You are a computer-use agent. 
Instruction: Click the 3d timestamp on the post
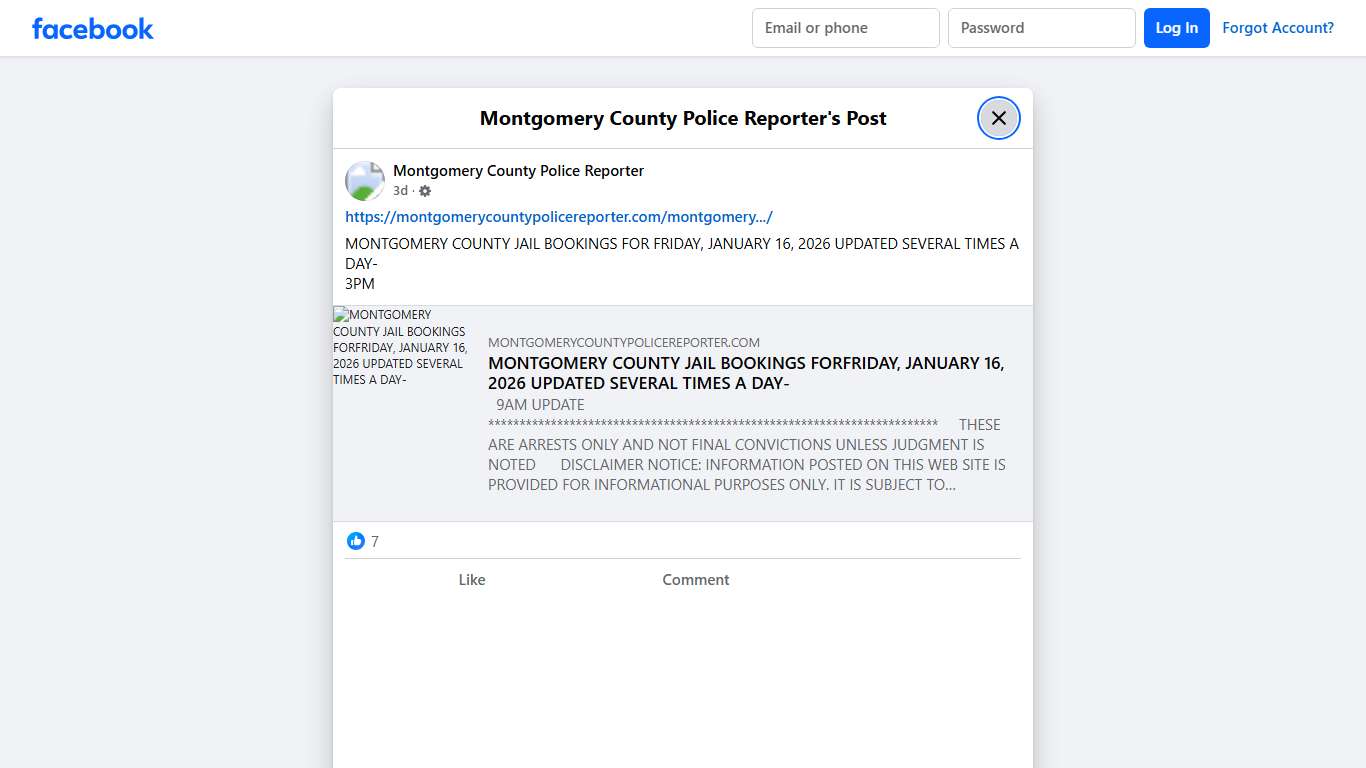point(399,190)
